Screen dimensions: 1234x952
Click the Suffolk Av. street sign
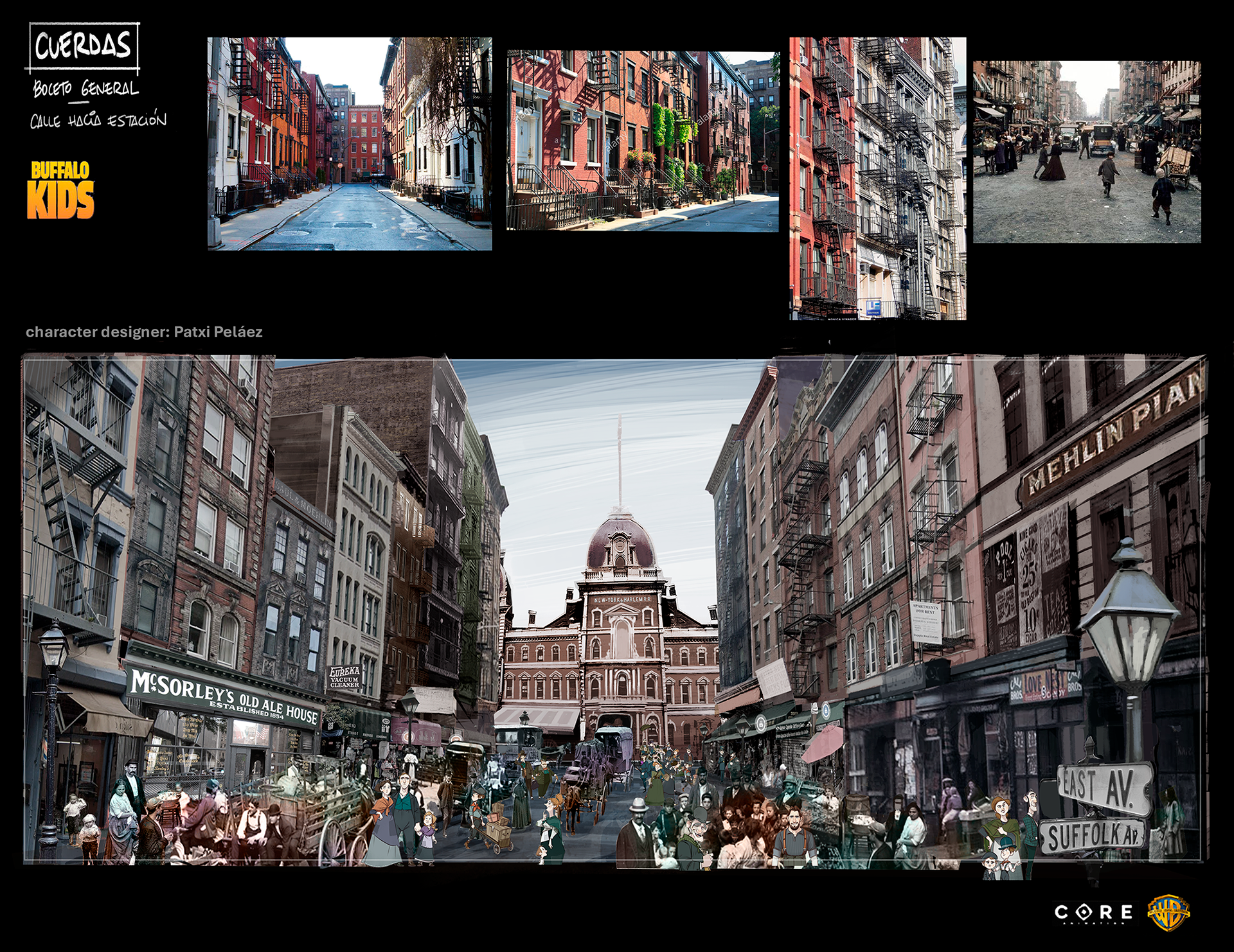[x=1092, y=836]
